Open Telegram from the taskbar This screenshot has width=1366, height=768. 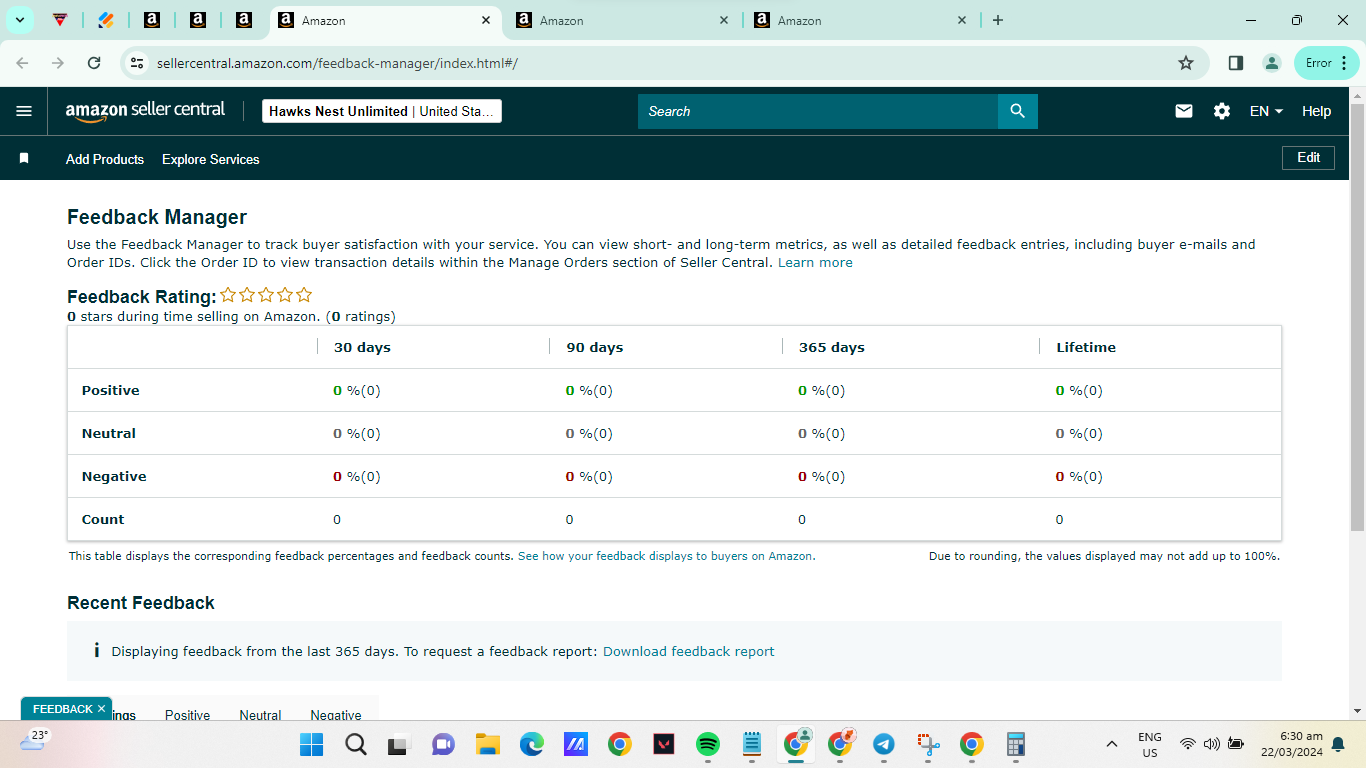coord(884,744)
